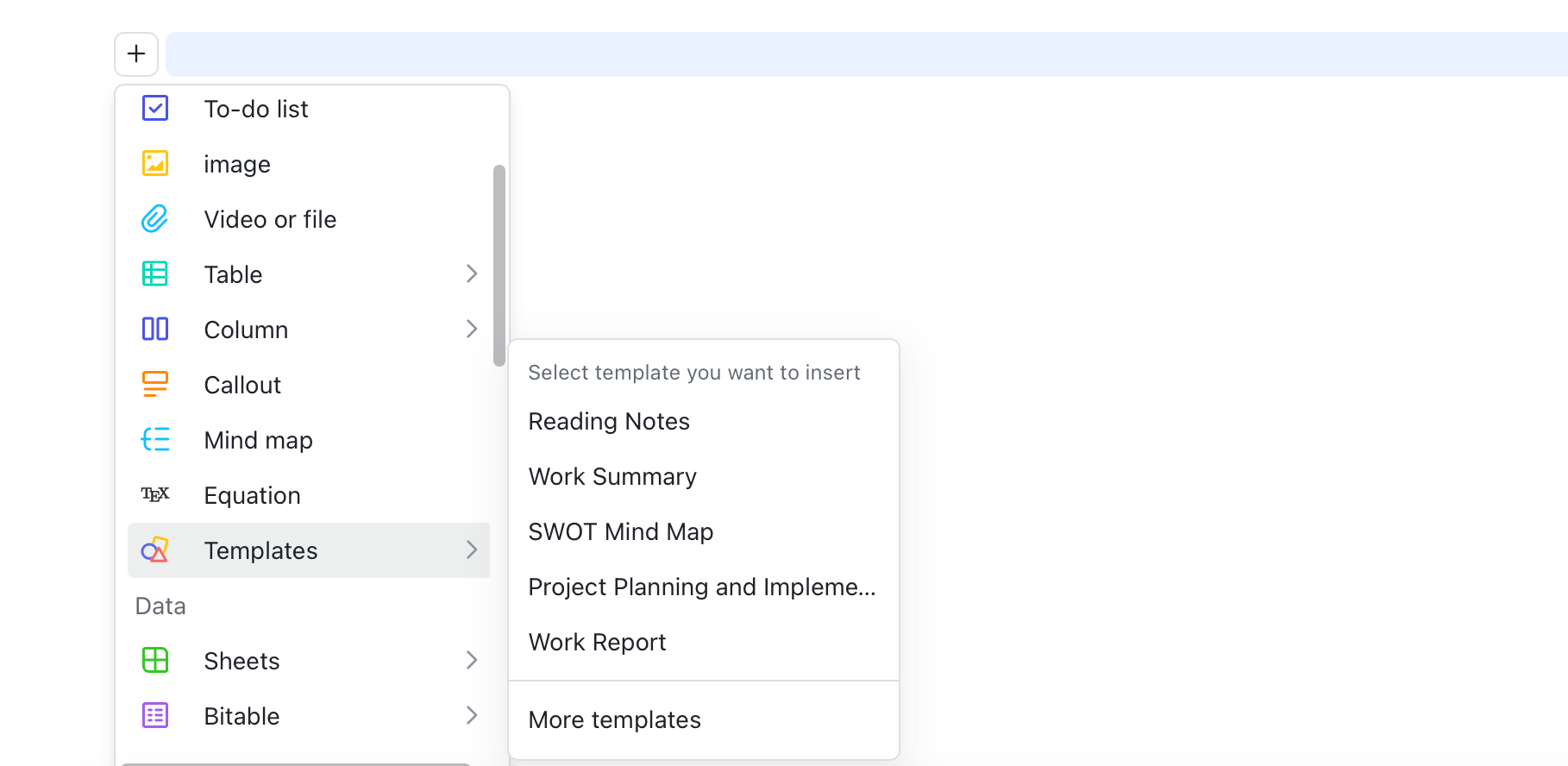Open More templates
Image resolution: width=1568 pixels, height=766 pixels.
[x=614, y=719]
